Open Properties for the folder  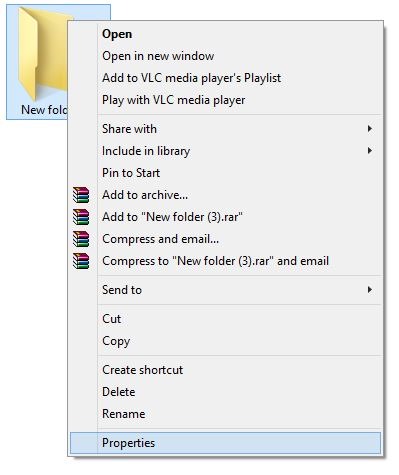point(225,443)
